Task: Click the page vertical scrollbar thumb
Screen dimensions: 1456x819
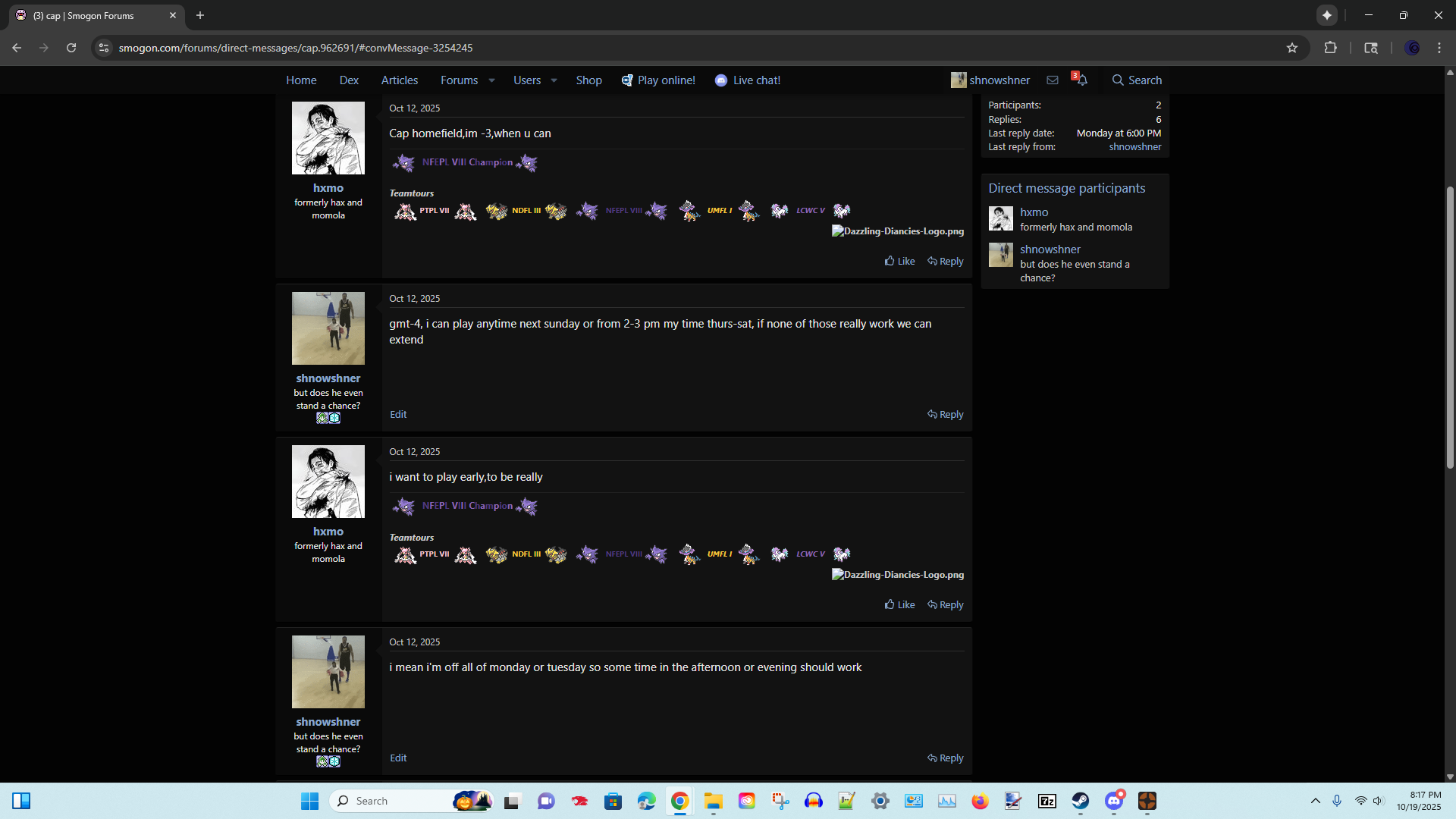Action: [x=1450, y=326]
